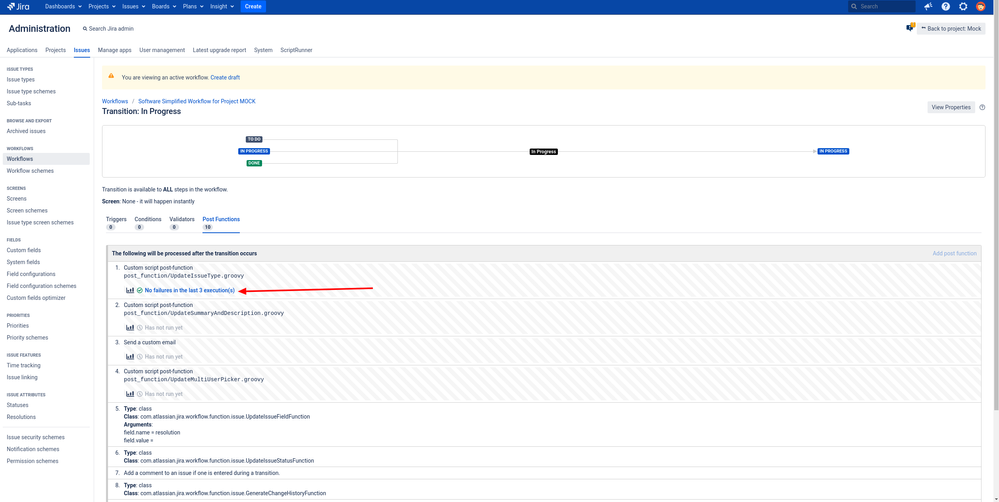The image size is (999, 502).
Task: Switch to Projects admin tab
Action: 55,50
